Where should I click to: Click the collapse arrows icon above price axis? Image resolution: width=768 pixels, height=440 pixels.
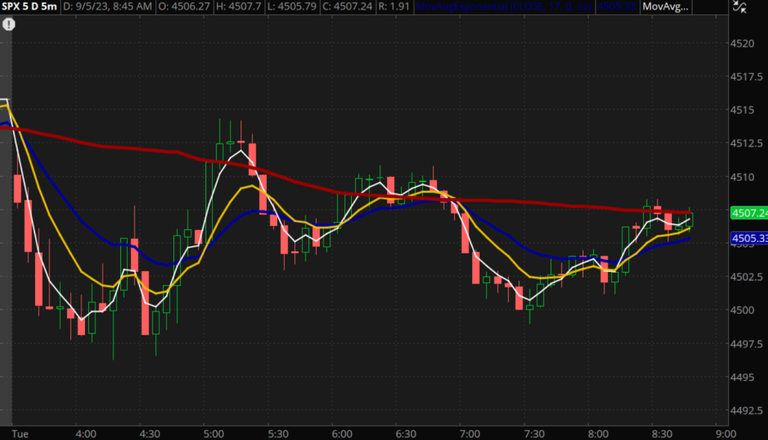739,6
